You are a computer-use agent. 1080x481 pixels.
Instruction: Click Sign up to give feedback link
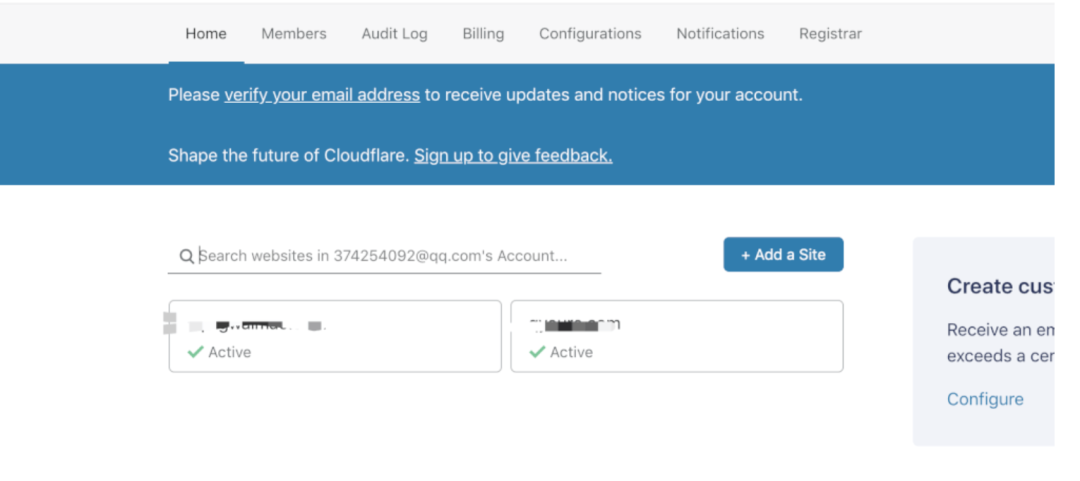(x=513, y=156)
